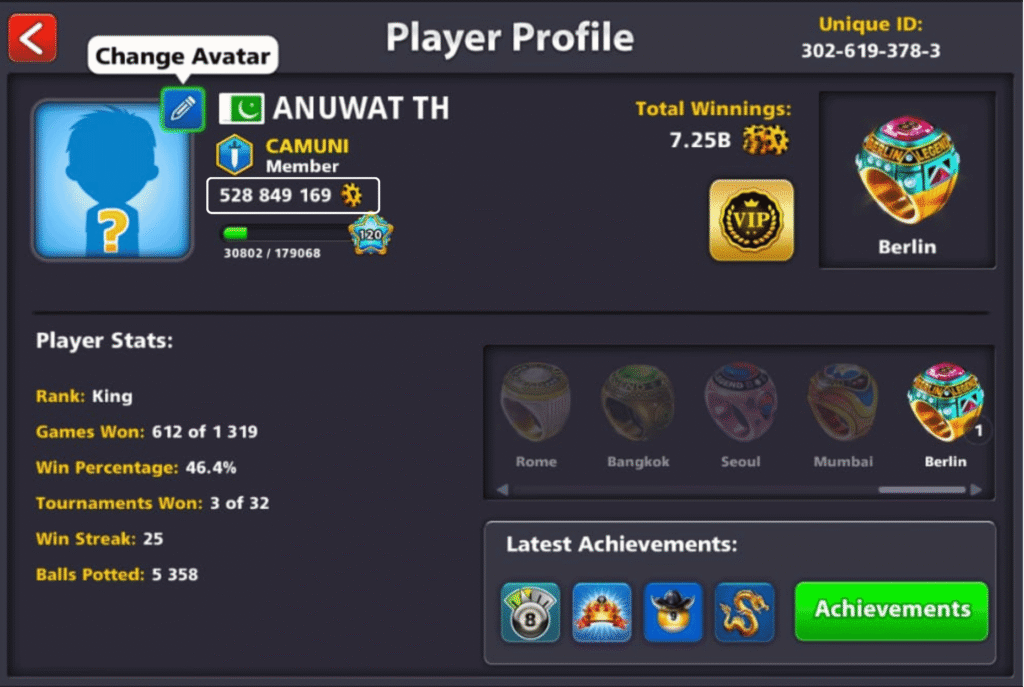Click the red back arrow button
The image size is (1024, 687).
tap(33, 39)
